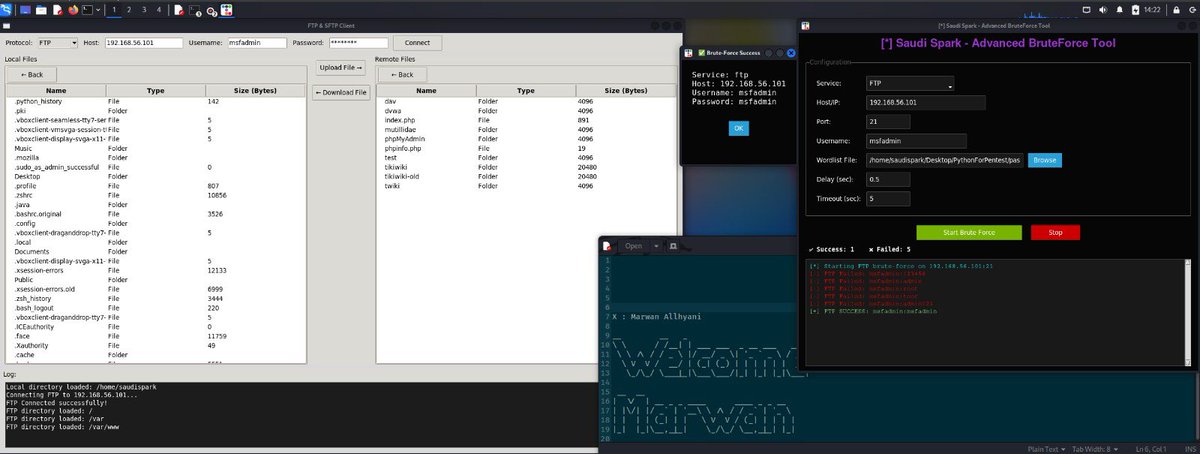Launch Firefox from the top panel
Viewport: 1200px width, 454px height.
(x=73, y=9)
